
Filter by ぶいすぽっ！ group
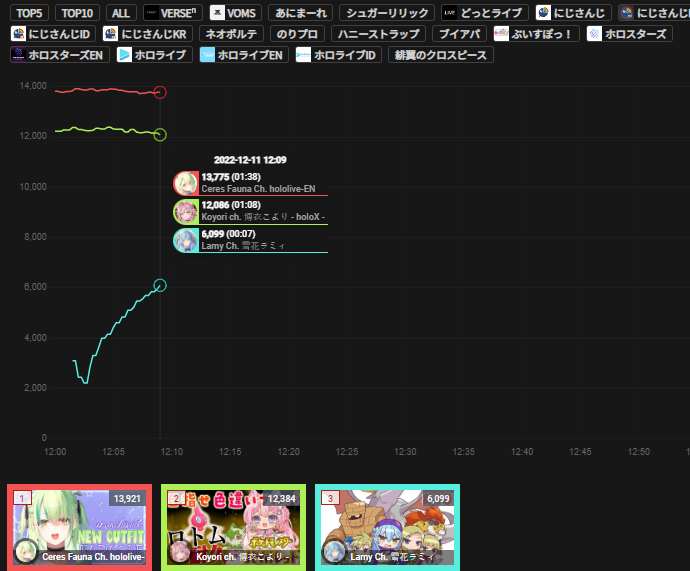[536, 34]
